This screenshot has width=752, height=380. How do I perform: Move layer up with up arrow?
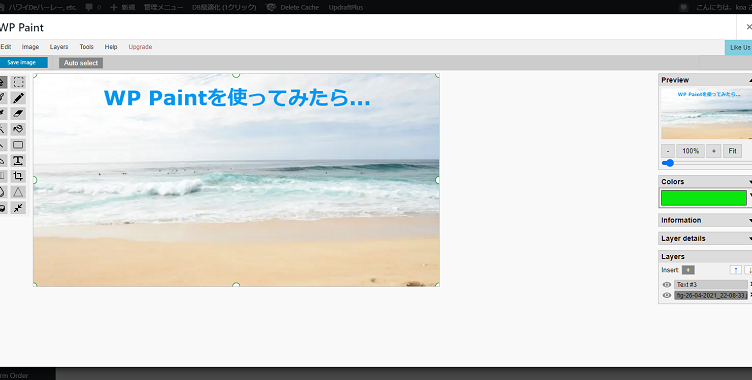tap(736, 270)
